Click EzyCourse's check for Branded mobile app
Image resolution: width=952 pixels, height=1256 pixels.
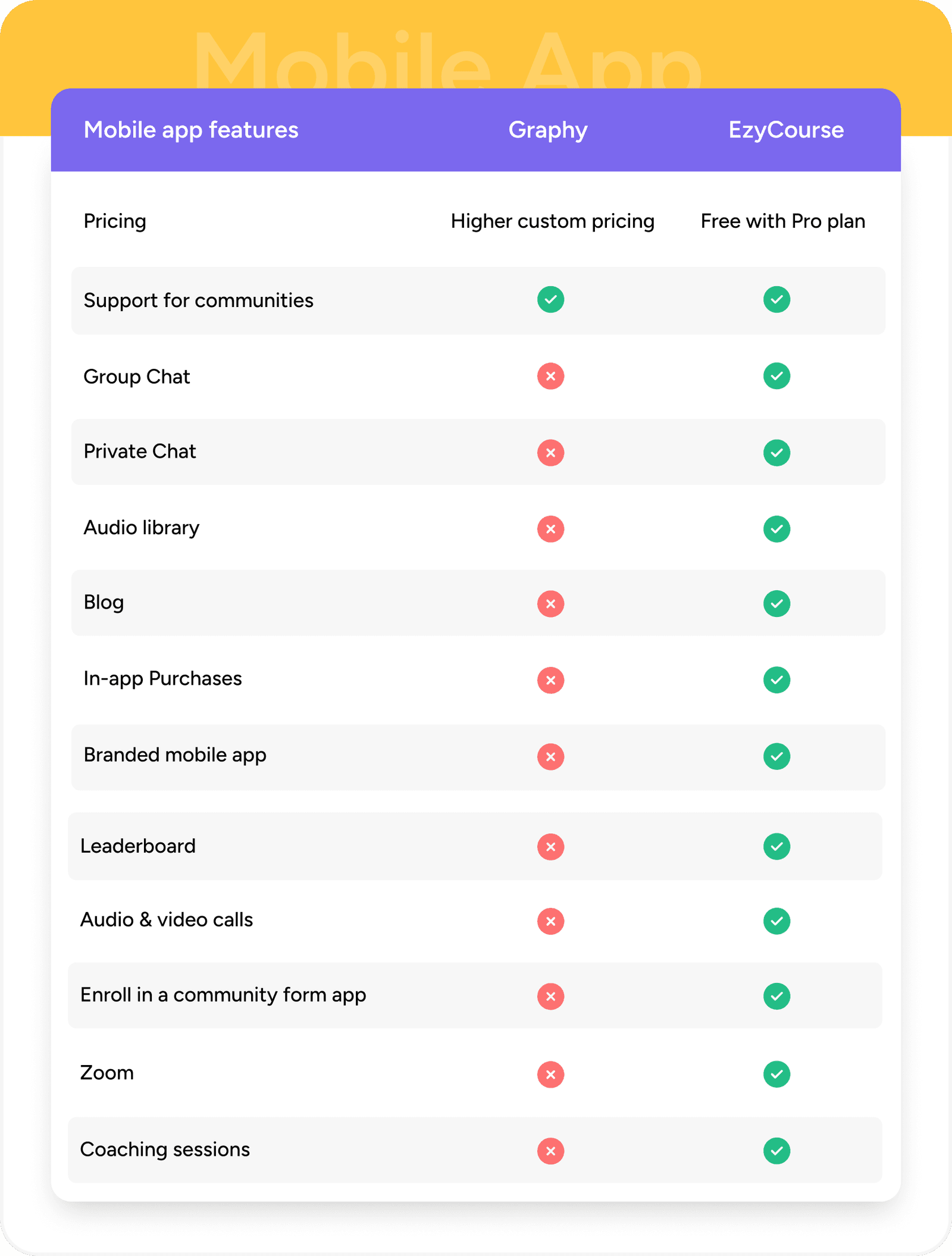(776, 756)
